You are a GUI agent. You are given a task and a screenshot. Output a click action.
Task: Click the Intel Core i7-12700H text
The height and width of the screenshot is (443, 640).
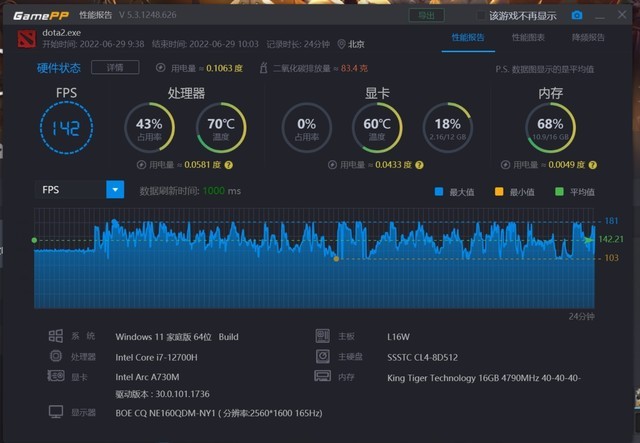[x=156, y=357]
